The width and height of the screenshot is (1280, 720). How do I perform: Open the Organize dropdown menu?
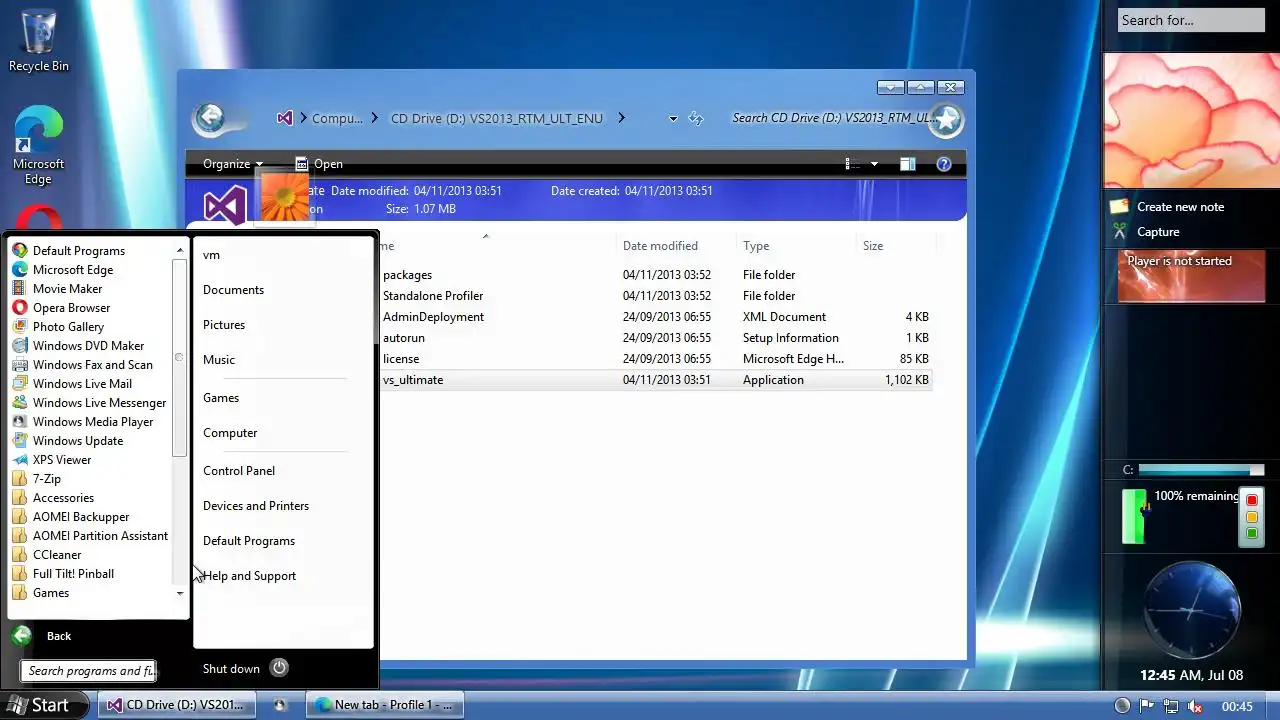[232, 164]
